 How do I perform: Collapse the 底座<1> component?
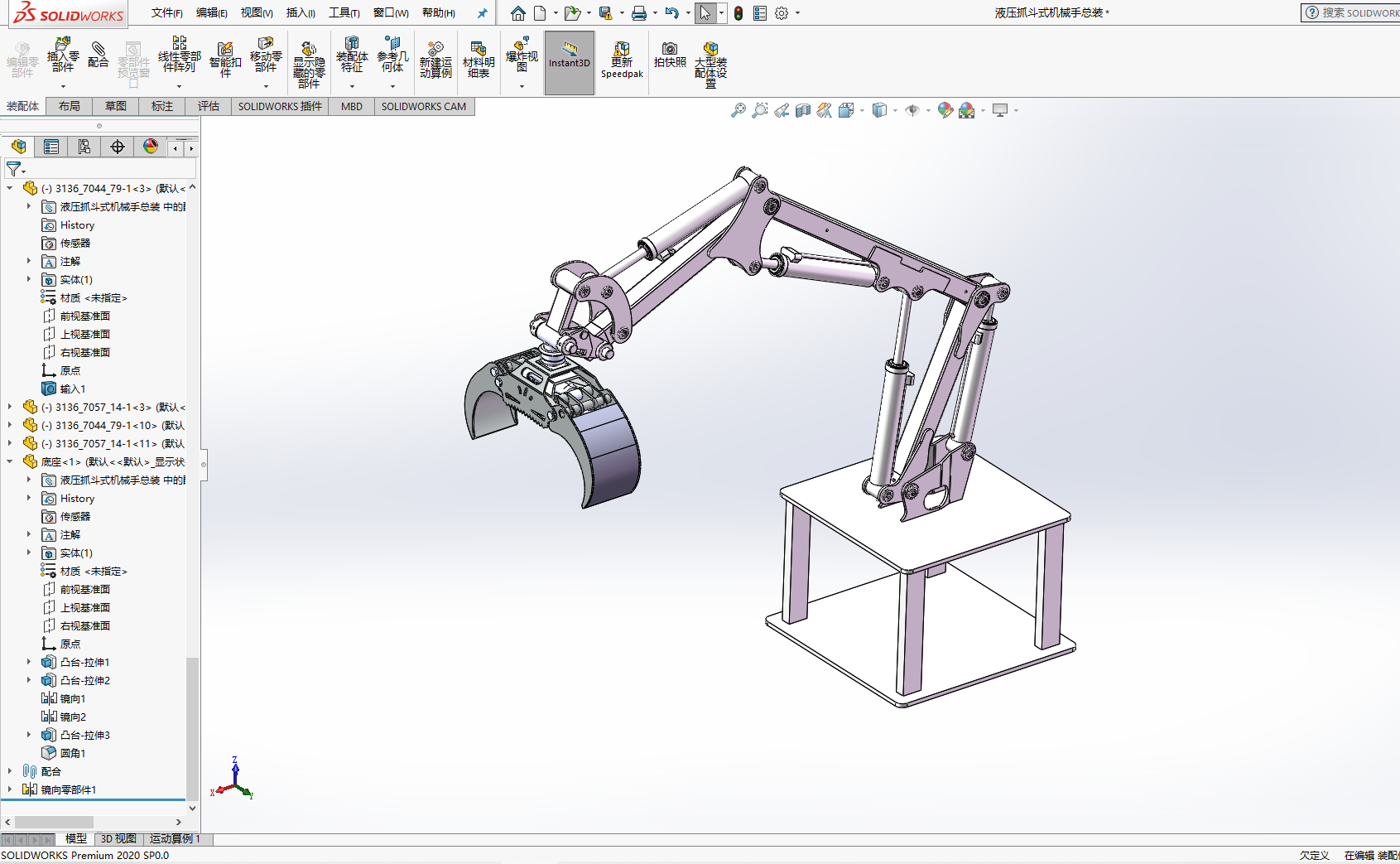coord(10,461)
